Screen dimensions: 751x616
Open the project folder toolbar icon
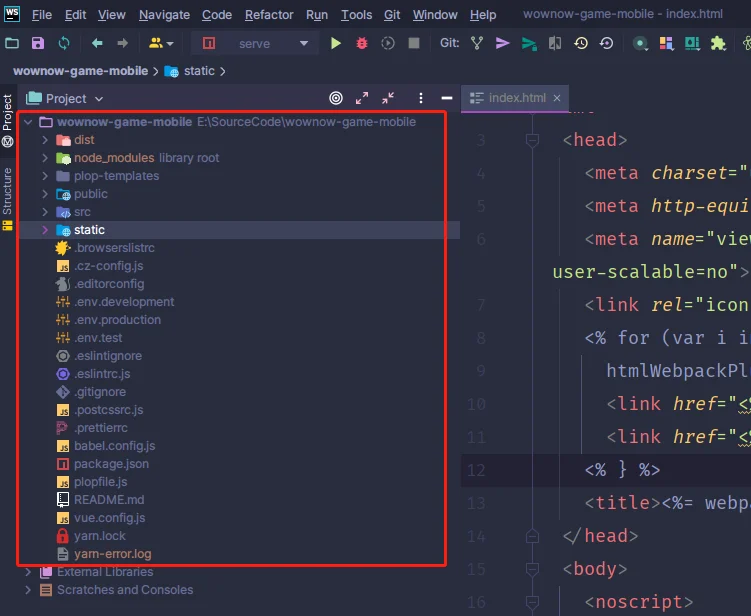pos(12,44)
